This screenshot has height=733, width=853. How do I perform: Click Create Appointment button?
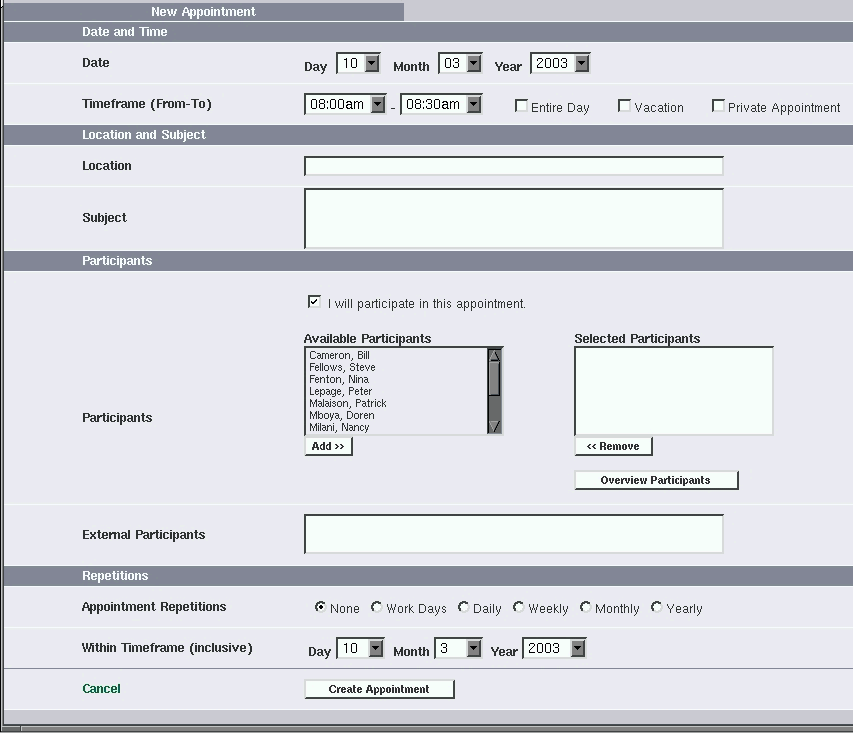pyautogui.click(x=379, y=689)
